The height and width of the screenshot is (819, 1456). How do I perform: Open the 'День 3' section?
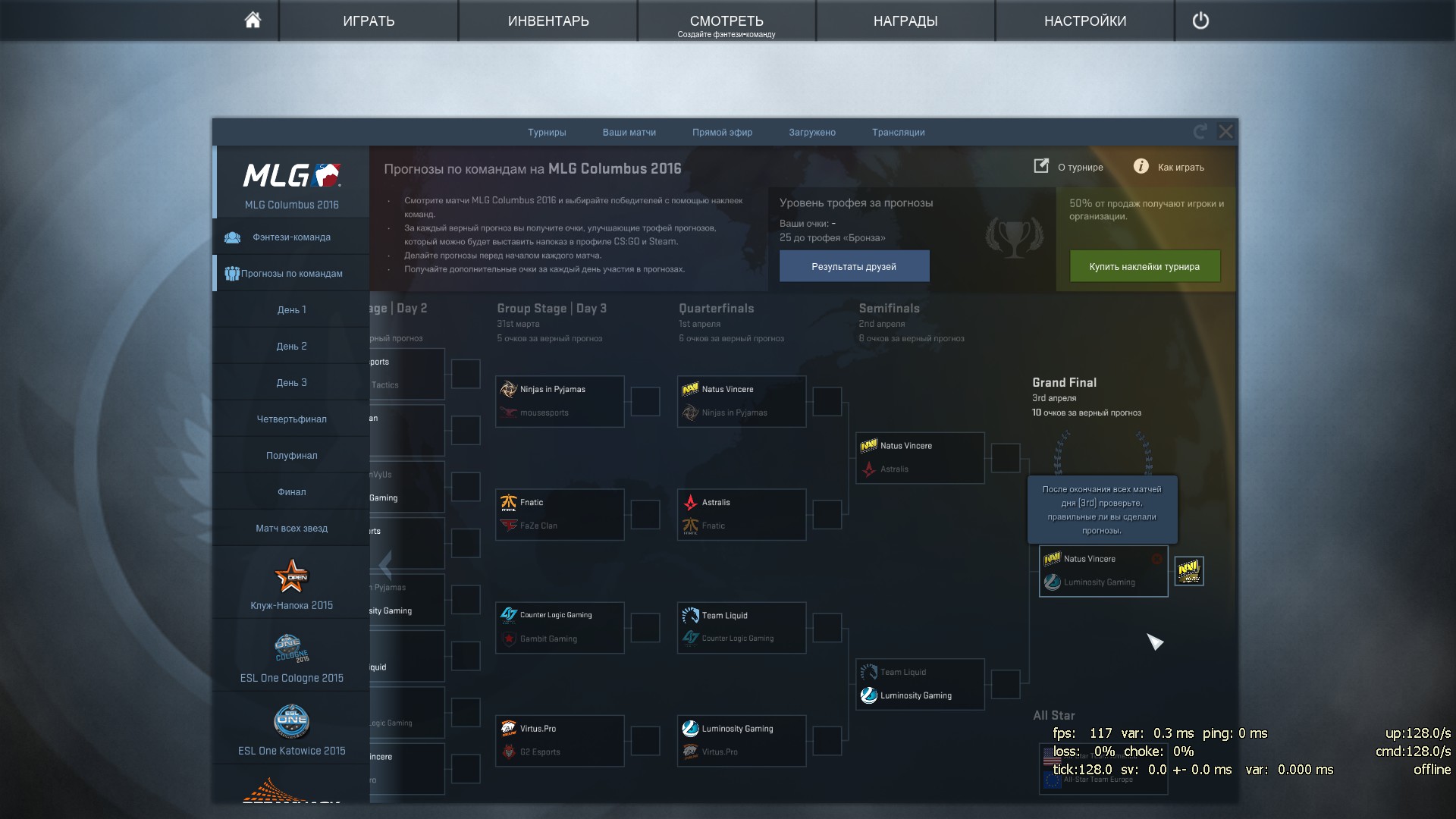[291, 382]
